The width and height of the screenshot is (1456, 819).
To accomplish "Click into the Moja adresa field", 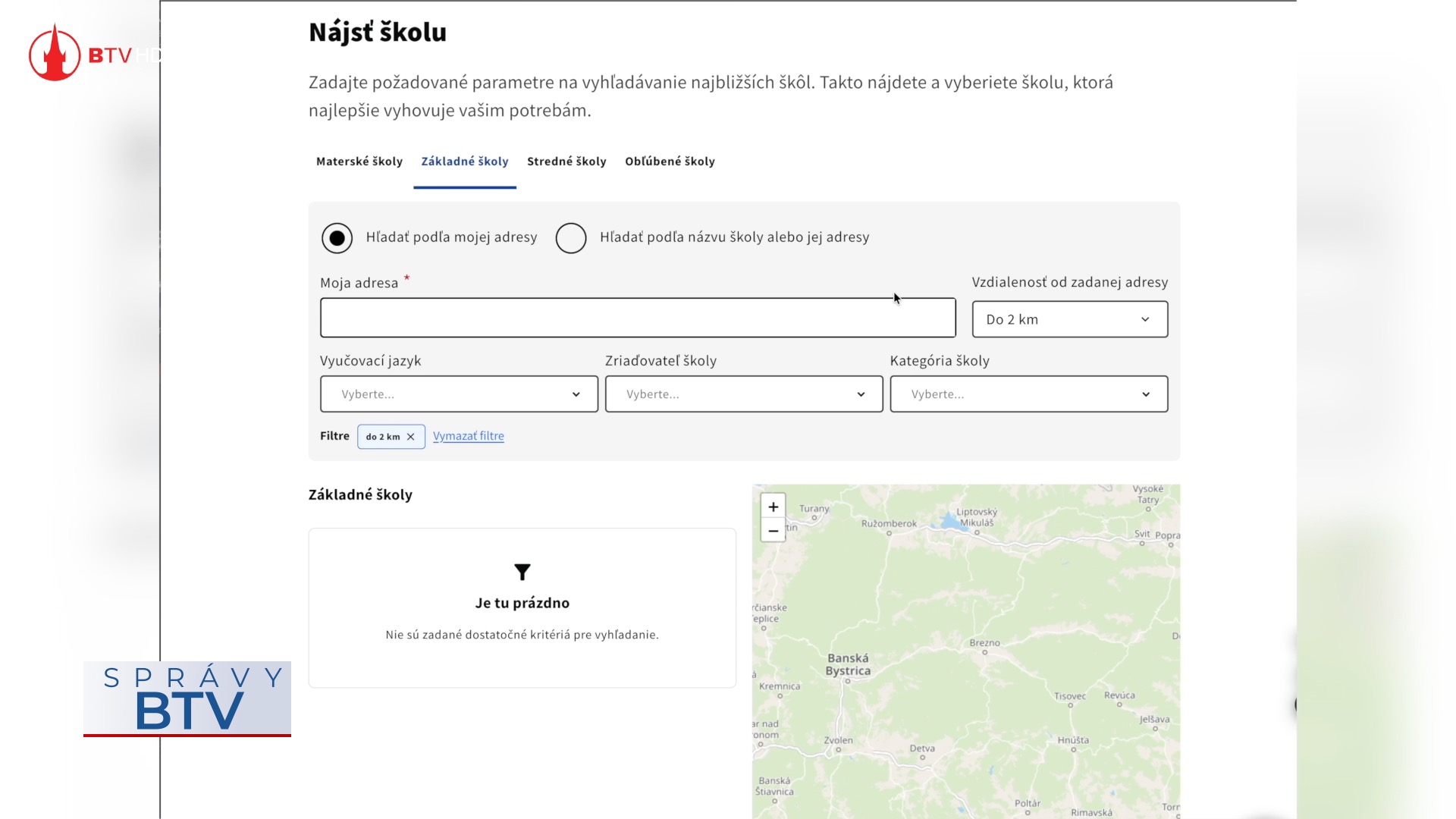I will pyautogui.click(x=637, y=318).
